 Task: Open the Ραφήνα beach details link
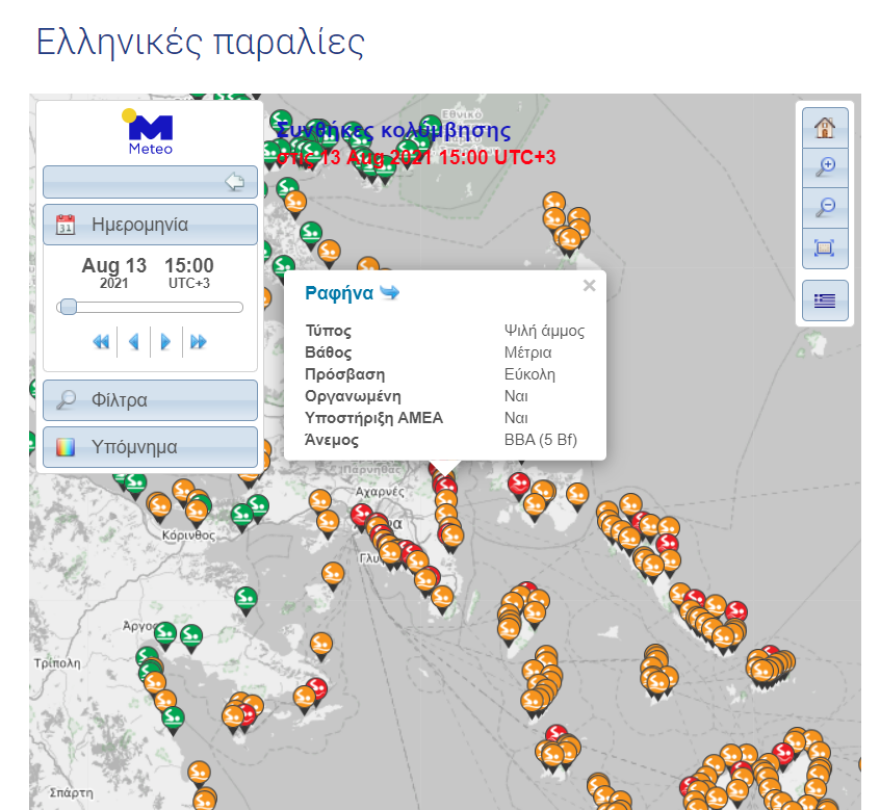point(333,292)
